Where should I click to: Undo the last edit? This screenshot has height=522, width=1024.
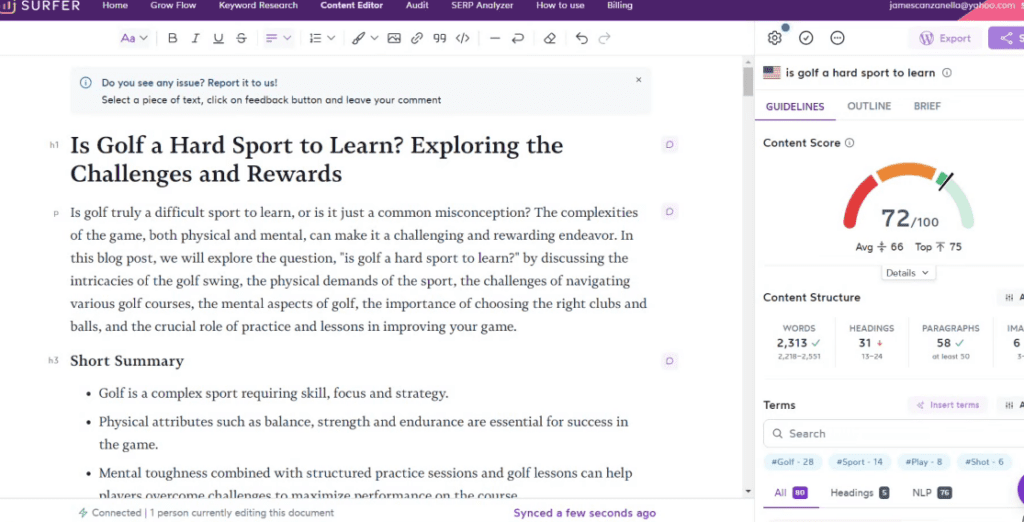pyautogui.click(x=582, y=39)
